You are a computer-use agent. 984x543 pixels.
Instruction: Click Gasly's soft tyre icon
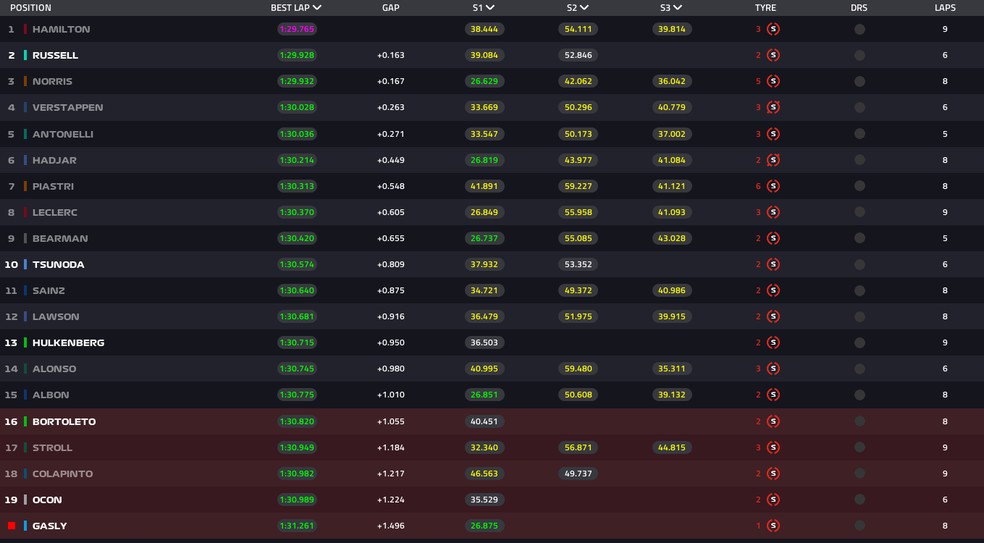click(773, 525)
